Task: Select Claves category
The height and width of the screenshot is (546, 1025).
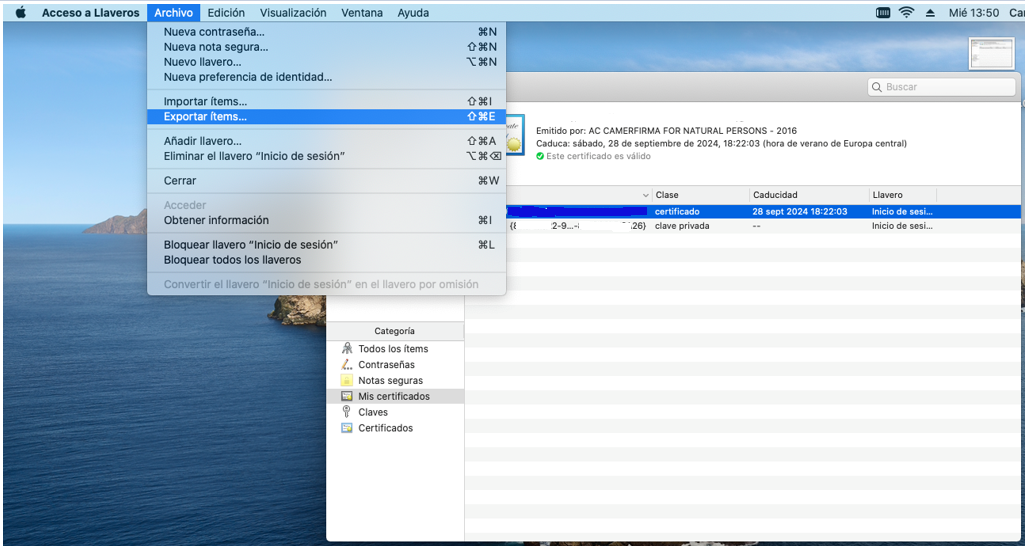Action: click(395, 412)
